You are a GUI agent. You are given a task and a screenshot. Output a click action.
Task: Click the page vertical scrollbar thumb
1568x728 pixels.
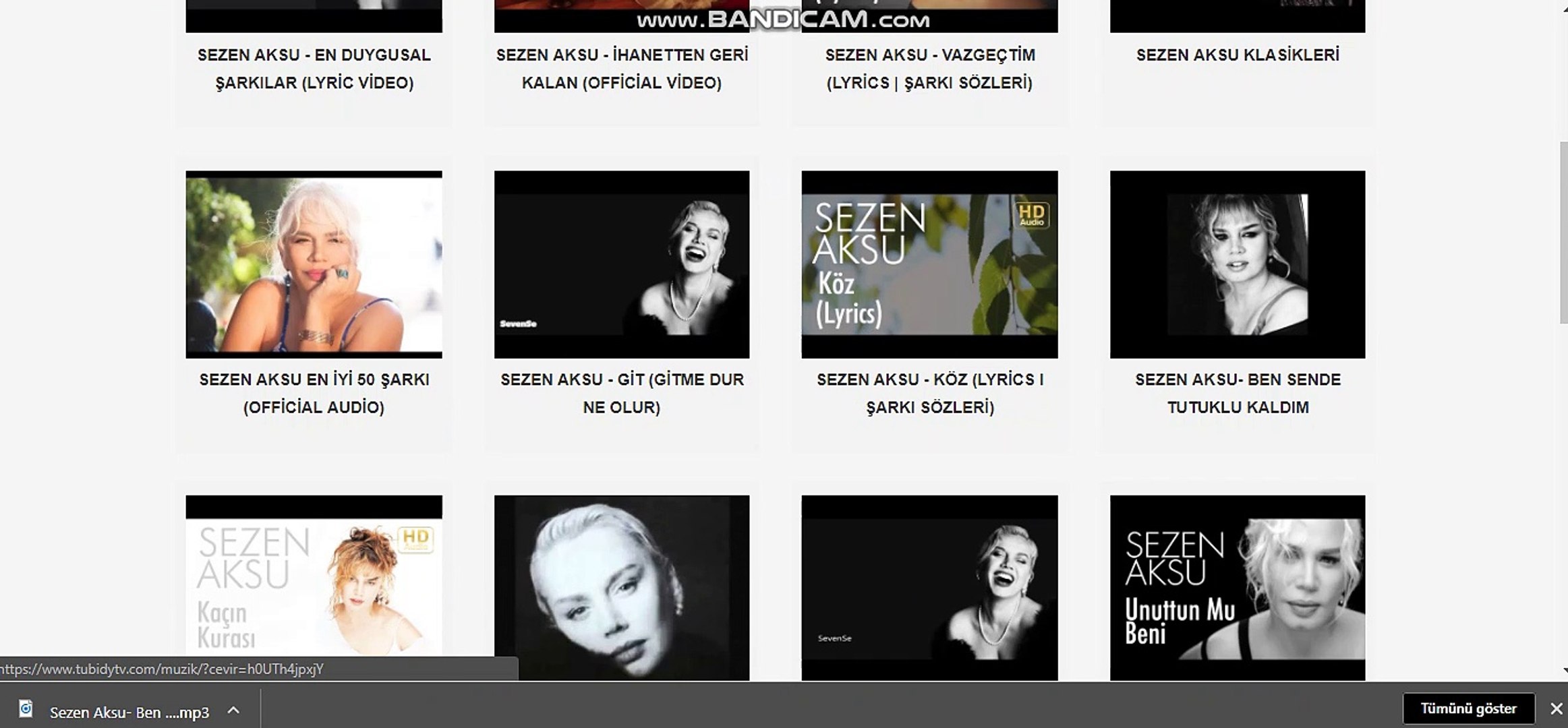pos(1563,233)
